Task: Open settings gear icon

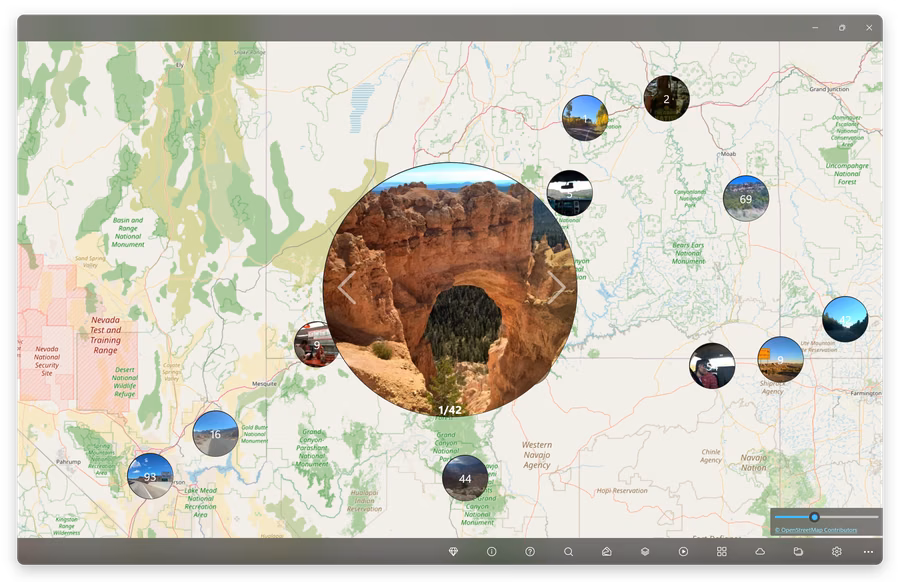Action: point(836,552)
